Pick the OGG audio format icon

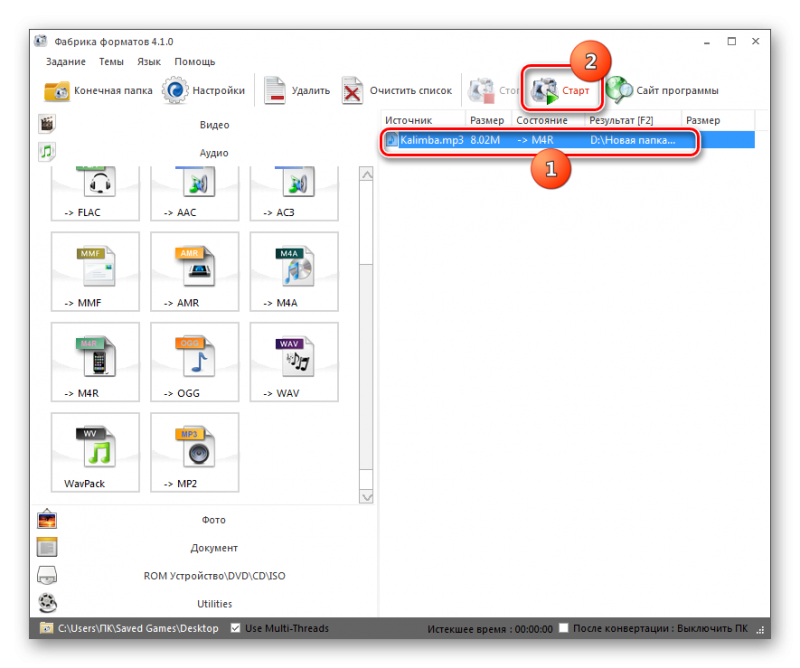tap(194, 363)
